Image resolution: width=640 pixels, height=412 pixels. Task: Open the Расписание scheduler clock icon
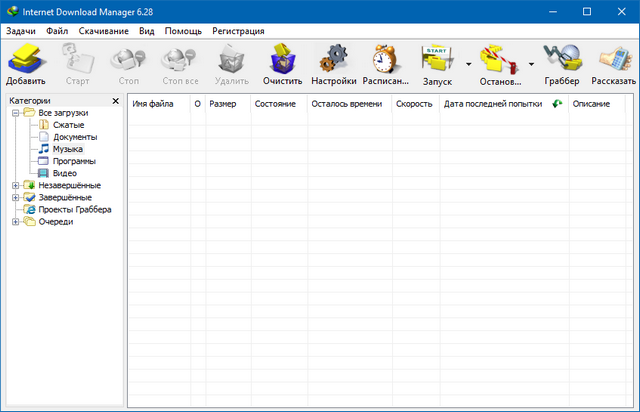(385, 58)
